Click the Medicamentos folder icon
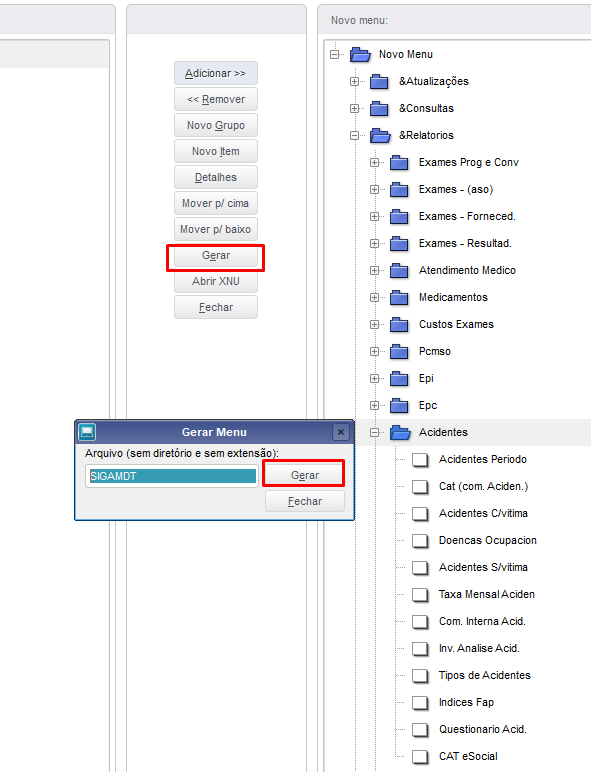The height and width of the screenshot is (772, 591). coord(399,297)
